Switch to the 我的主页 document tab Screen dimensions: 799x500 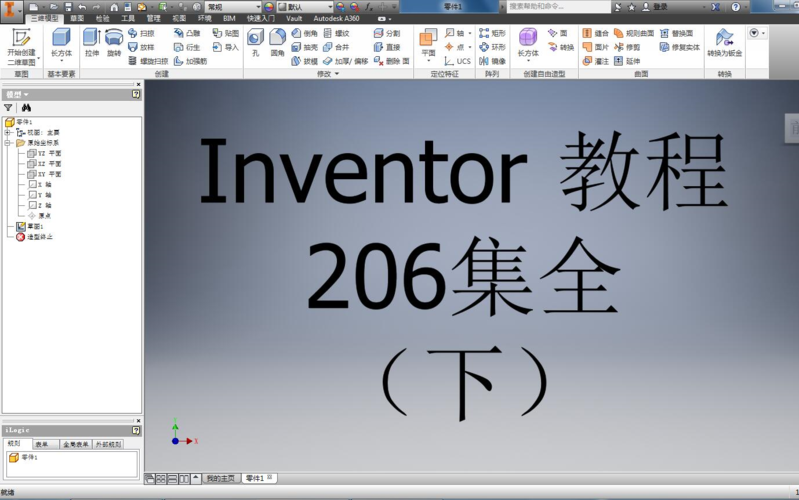pos(221,478)
